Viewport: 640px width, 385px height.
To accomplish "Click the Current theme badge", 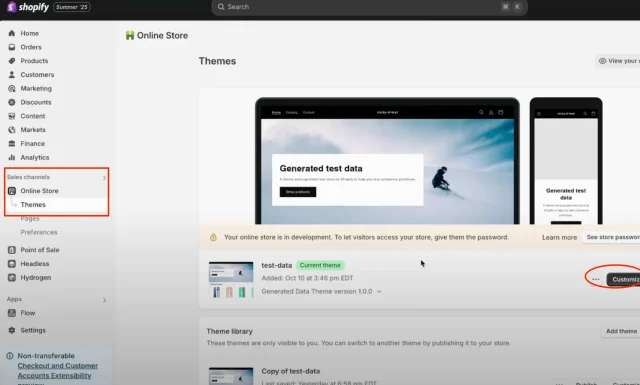I will (x=320, y=265).
